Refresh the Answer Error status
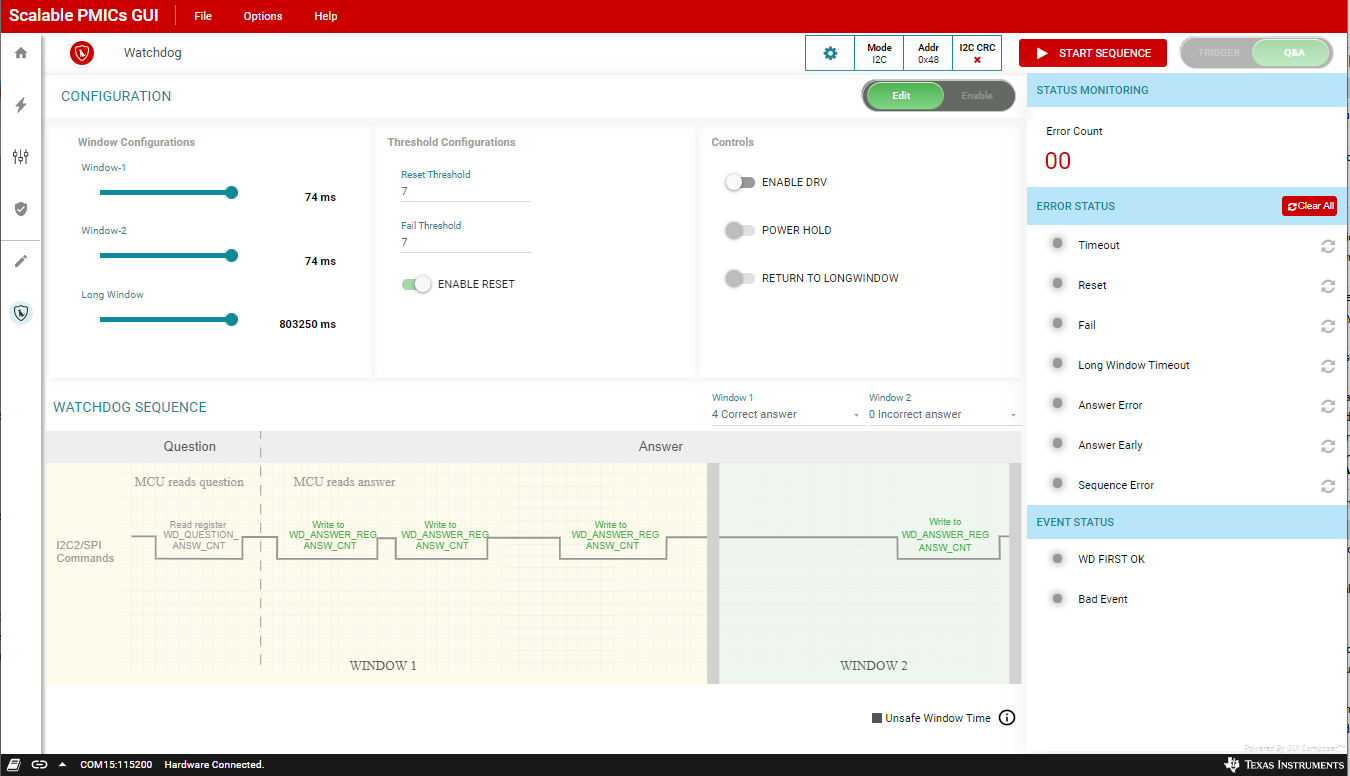Image resolution: width=1350 pixels, height=776 pixels. tap(1328, 406)
